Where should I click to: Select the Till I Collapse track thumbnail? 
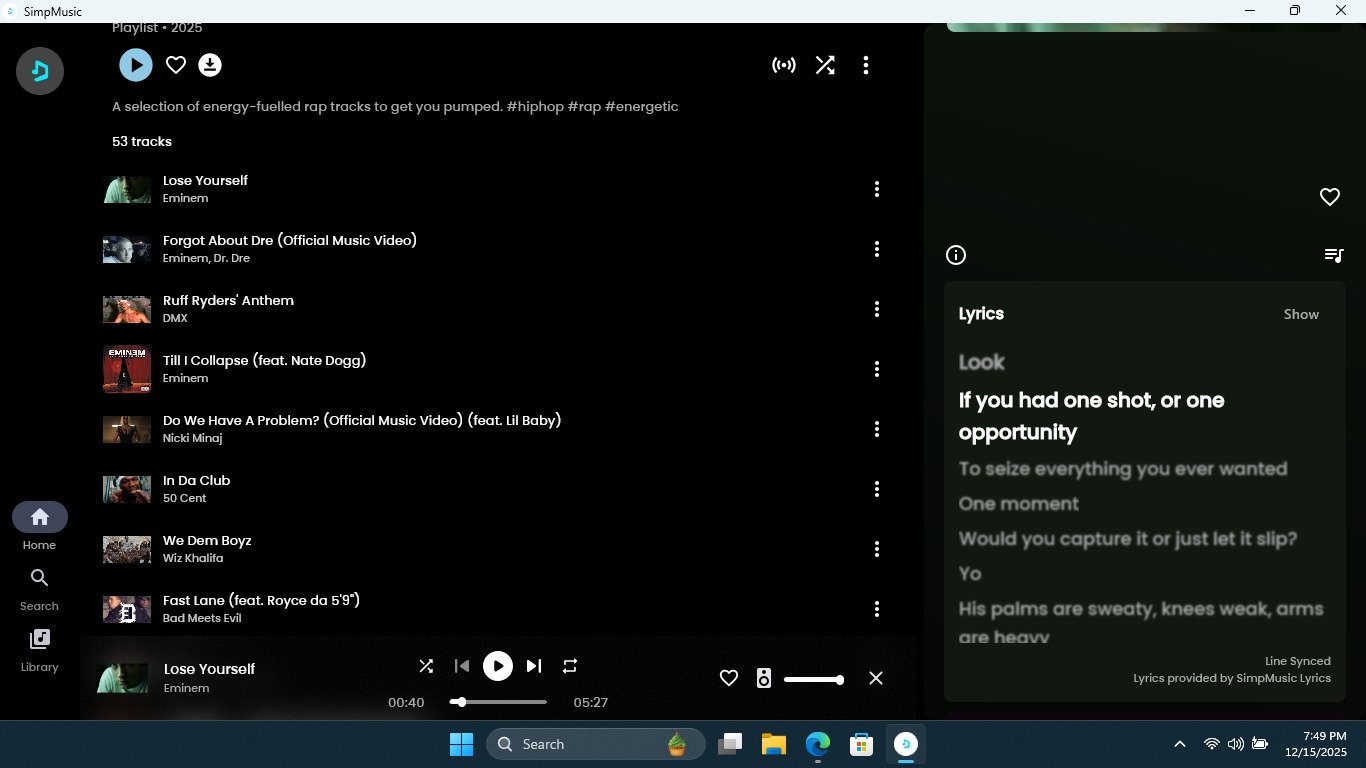[127, 369]
